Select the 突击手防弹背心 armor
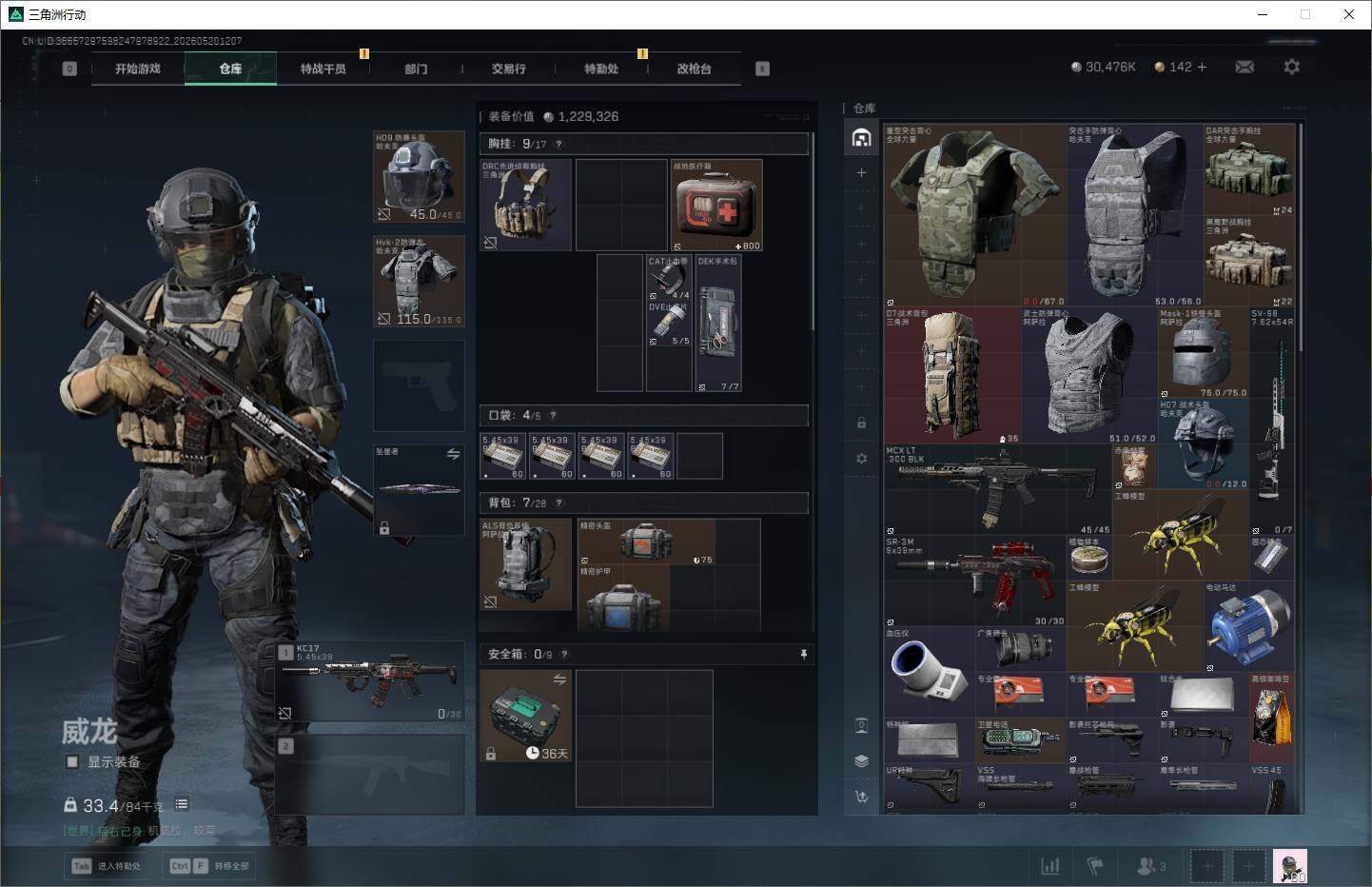Image resolution: width=1372 pixels, height=887 pixels. coord(1135,215)
